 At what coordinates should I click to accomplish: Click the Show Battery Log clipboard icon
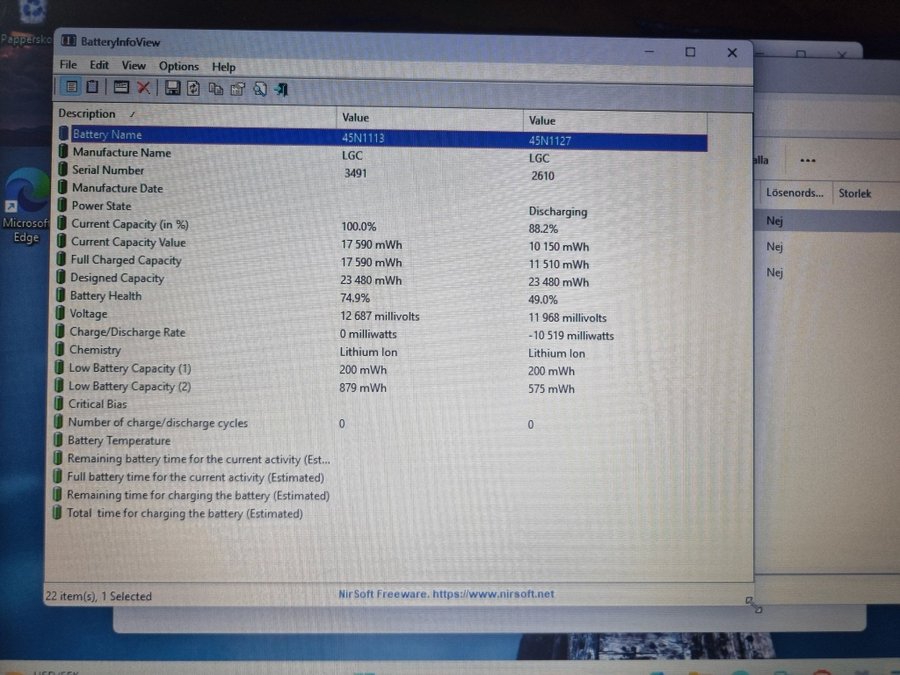(x=92, y=87)
